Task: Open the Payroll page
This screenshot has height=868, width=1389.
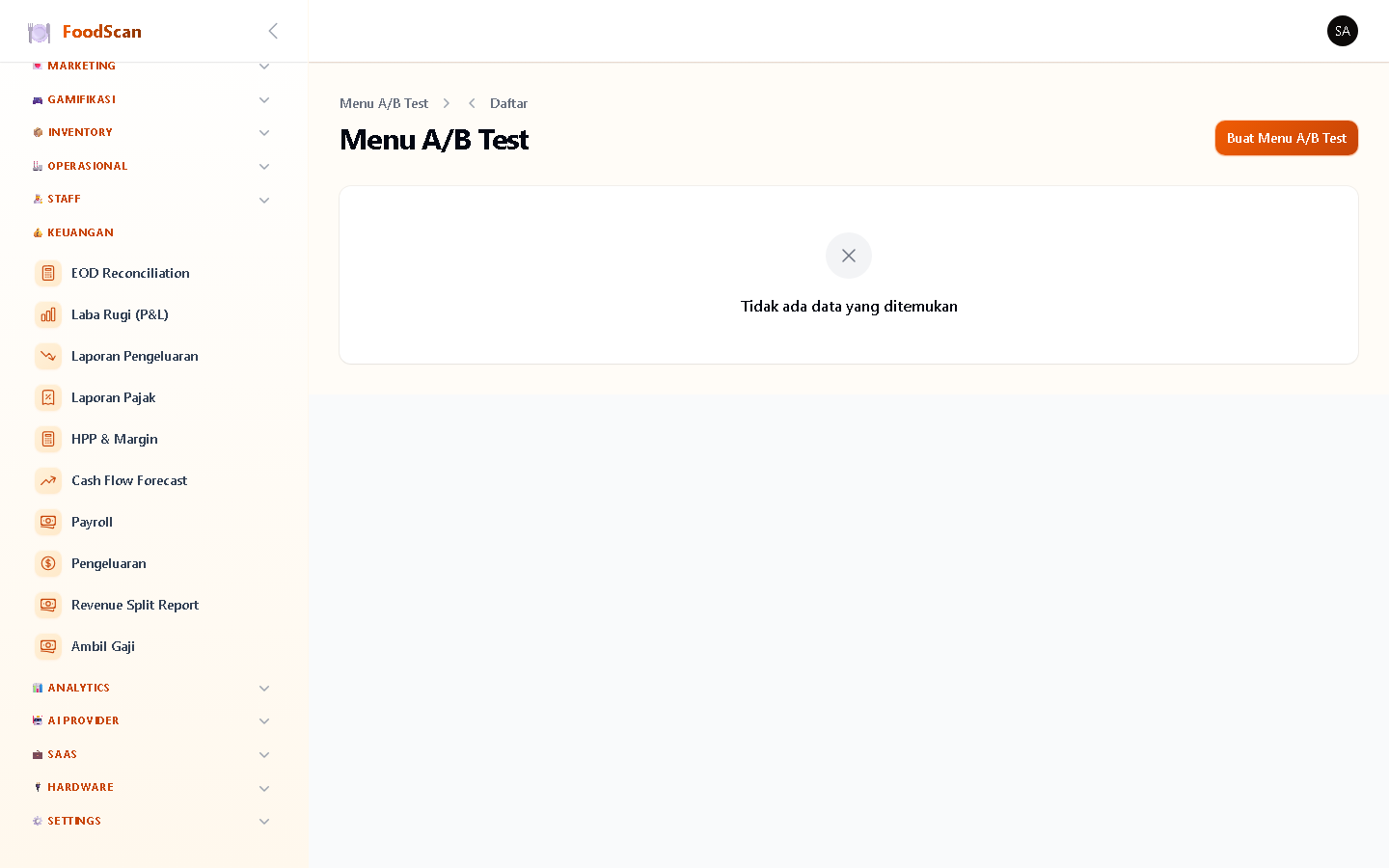Action: tap(92, 522)
